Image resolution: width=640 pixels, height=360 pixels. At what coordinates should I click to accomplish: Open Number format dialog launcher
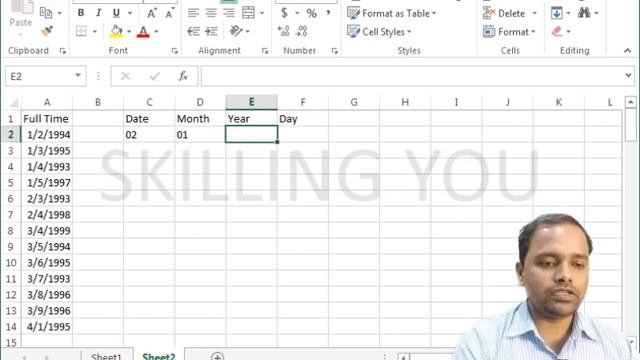[x=335, y=51]
